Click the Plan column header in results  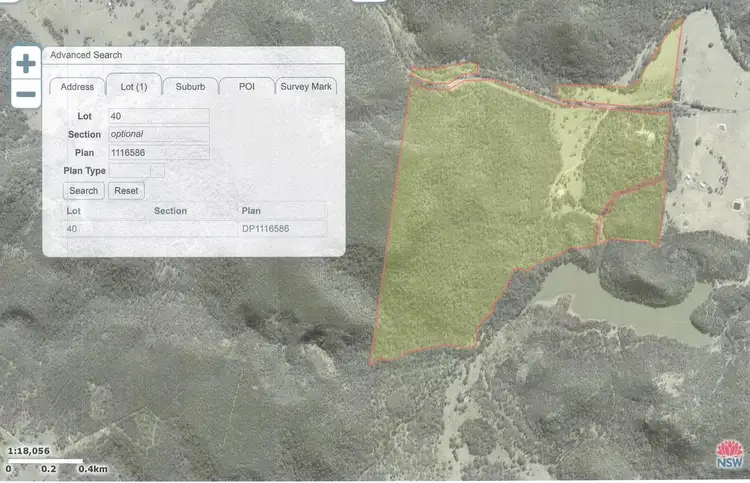pyautogui.click(x=251, y=211)
